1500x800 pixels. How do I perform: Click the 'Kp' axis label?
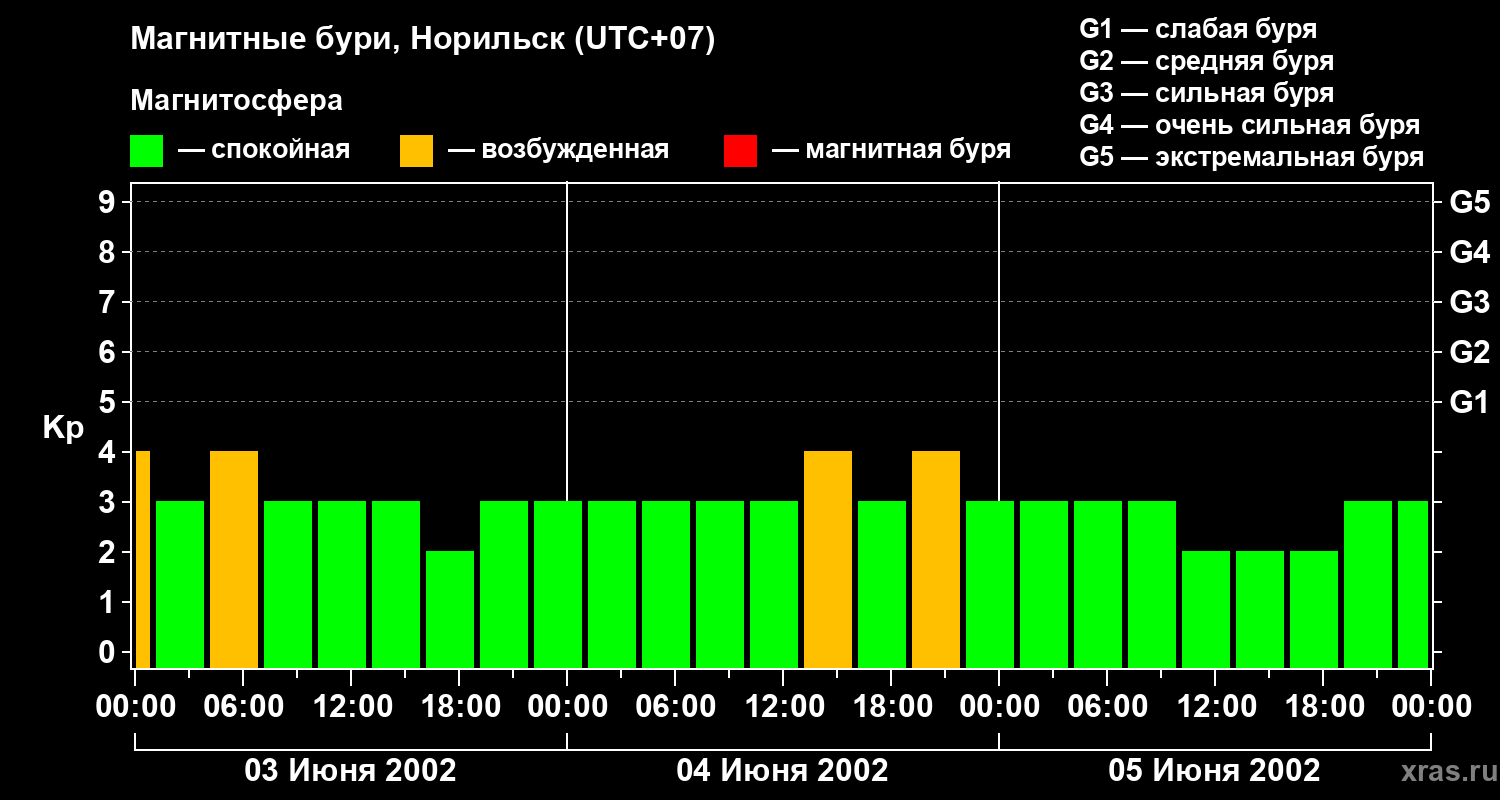click(x=63, y=427)
